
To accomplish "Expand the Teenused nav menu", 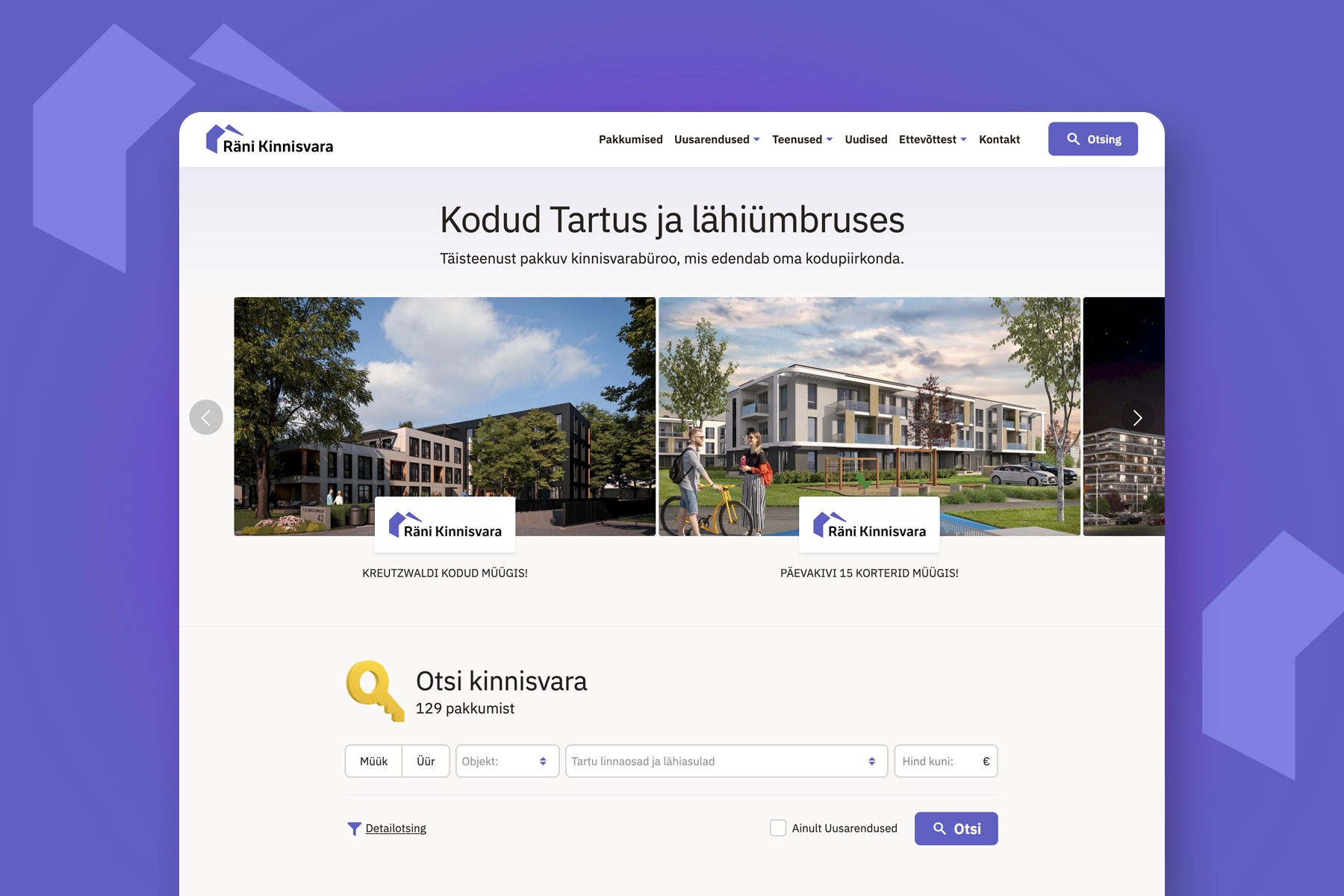I will [x=802, y=140].
